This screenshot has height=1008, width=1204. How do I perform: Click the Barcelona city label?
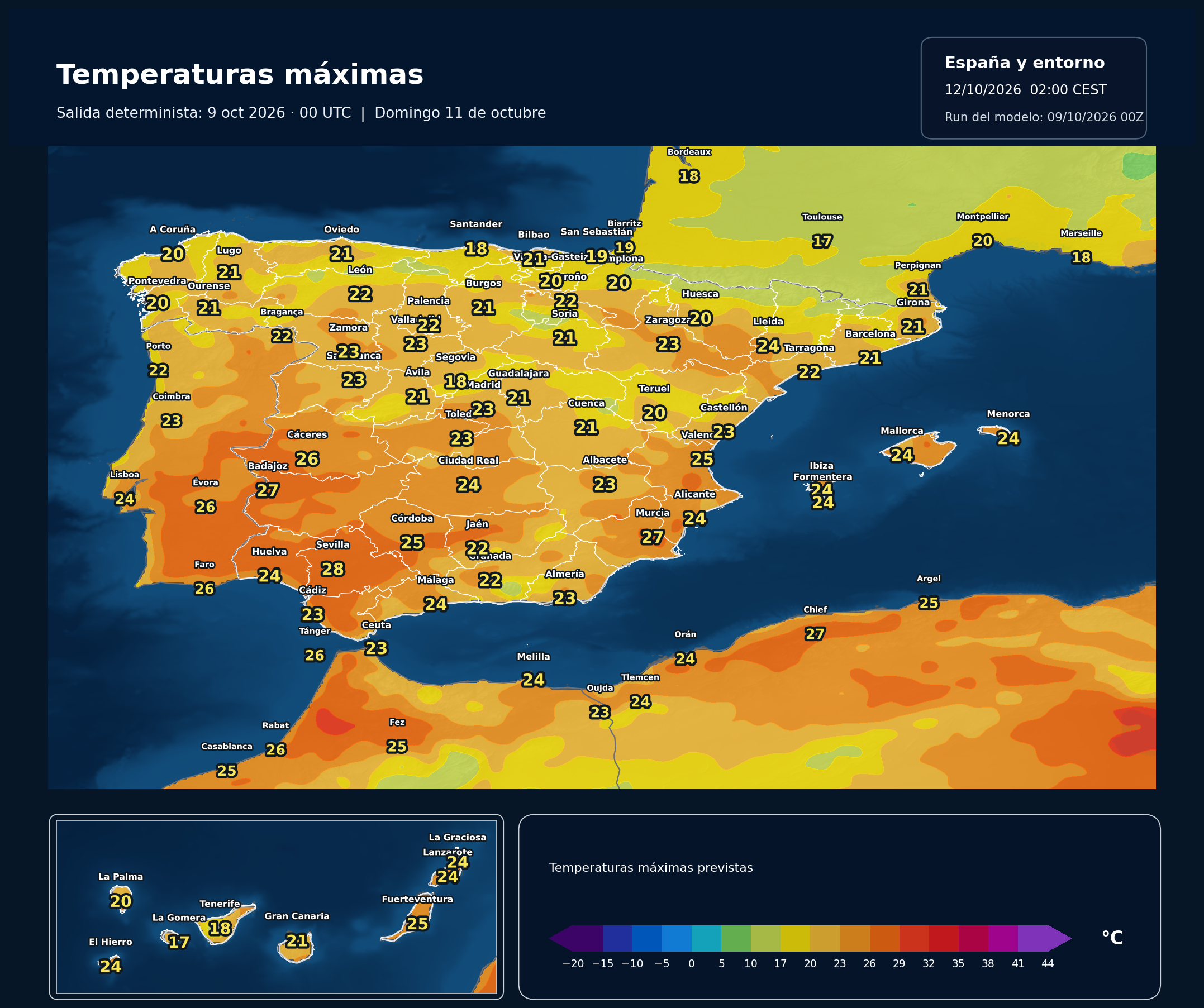click(x=870, y=333)
